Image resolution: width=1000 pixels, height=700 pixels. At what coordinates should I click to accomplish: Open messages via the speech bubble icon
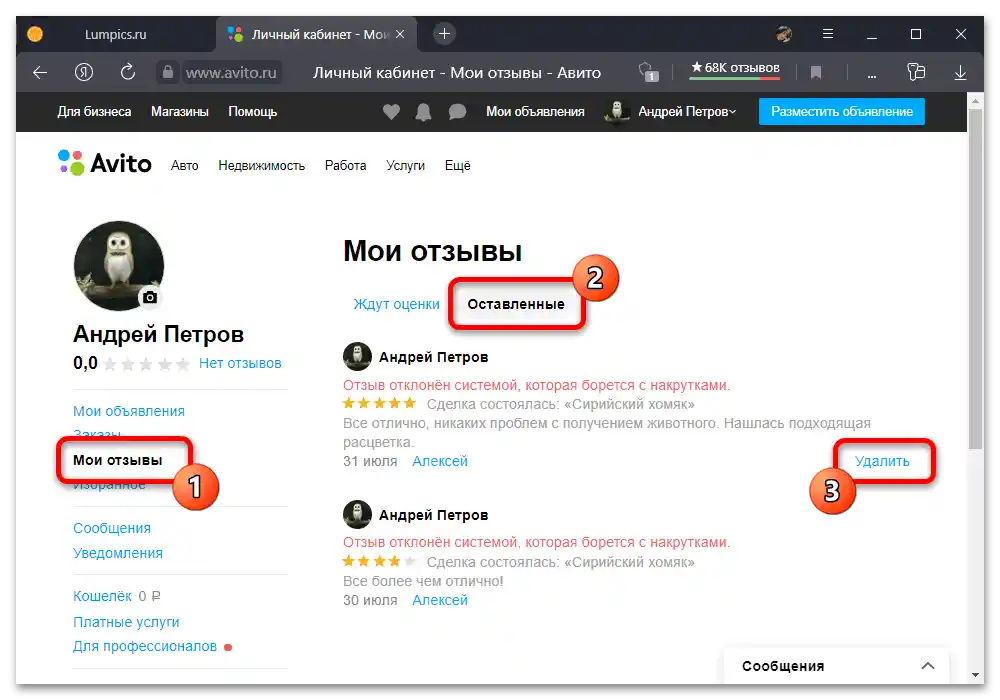457,112
